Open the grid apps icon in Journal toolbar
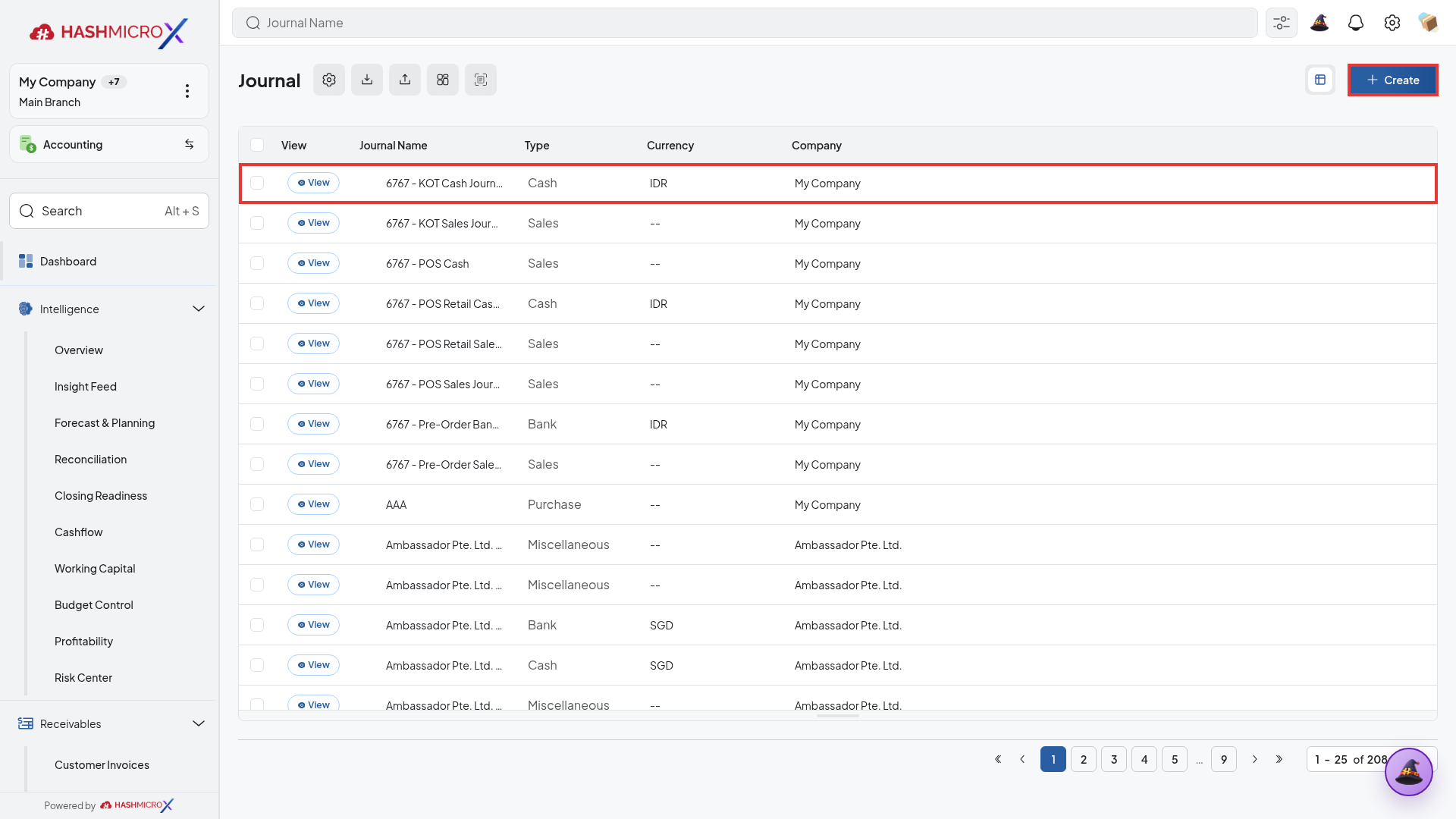Screen dimensions: 1456x819 (443, 80)
